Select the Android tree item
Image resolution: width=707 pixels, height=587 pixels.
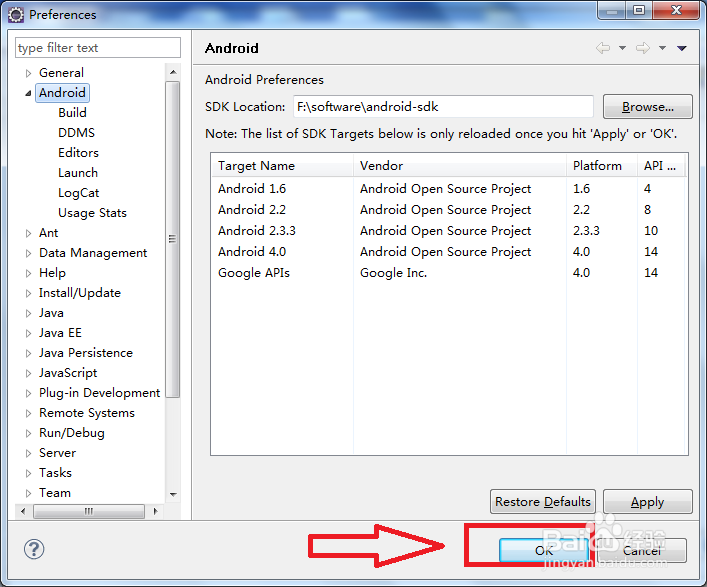tap(62, 93)
